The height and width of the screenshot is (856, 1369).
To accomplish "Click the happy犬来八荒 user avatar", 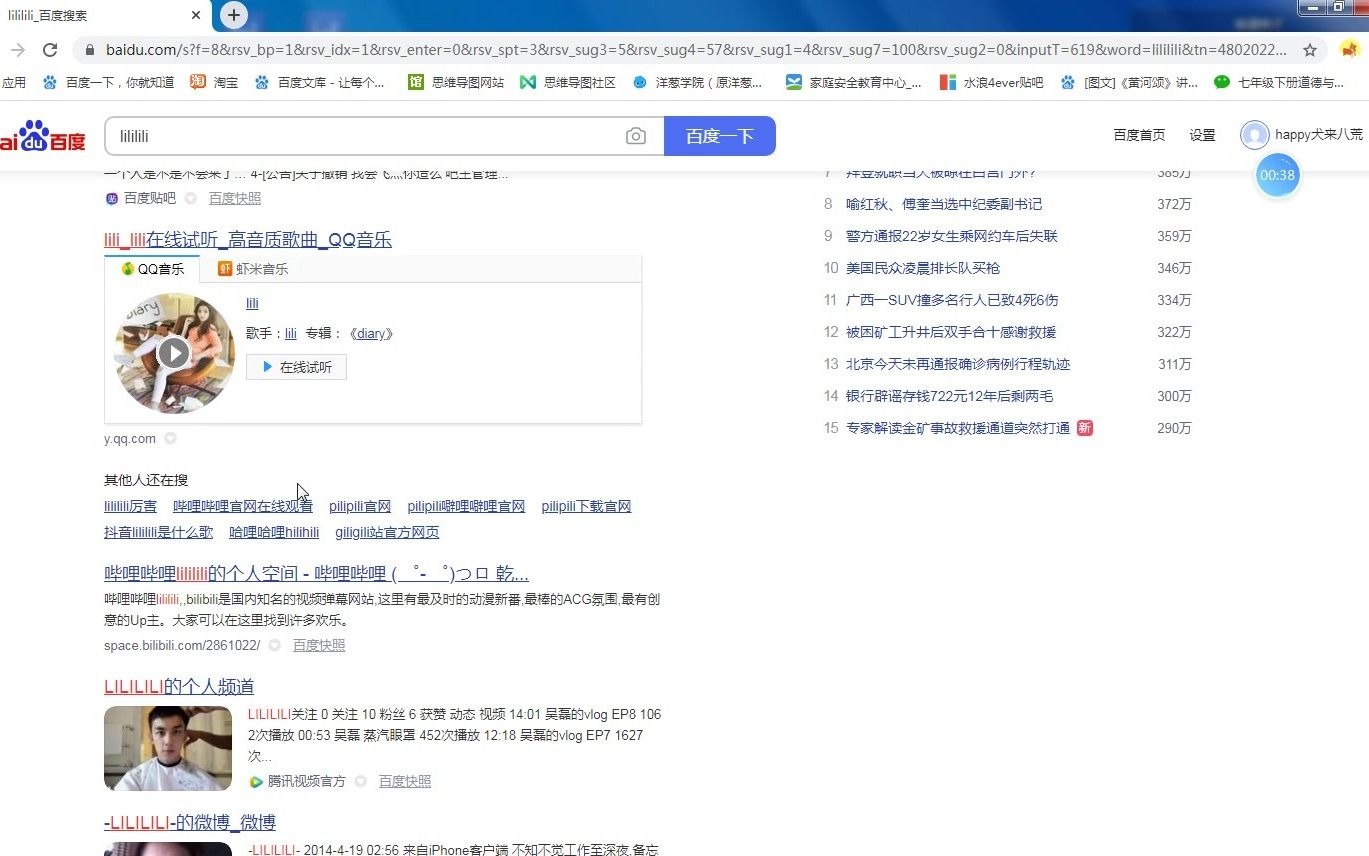I will coord(1254,135).
